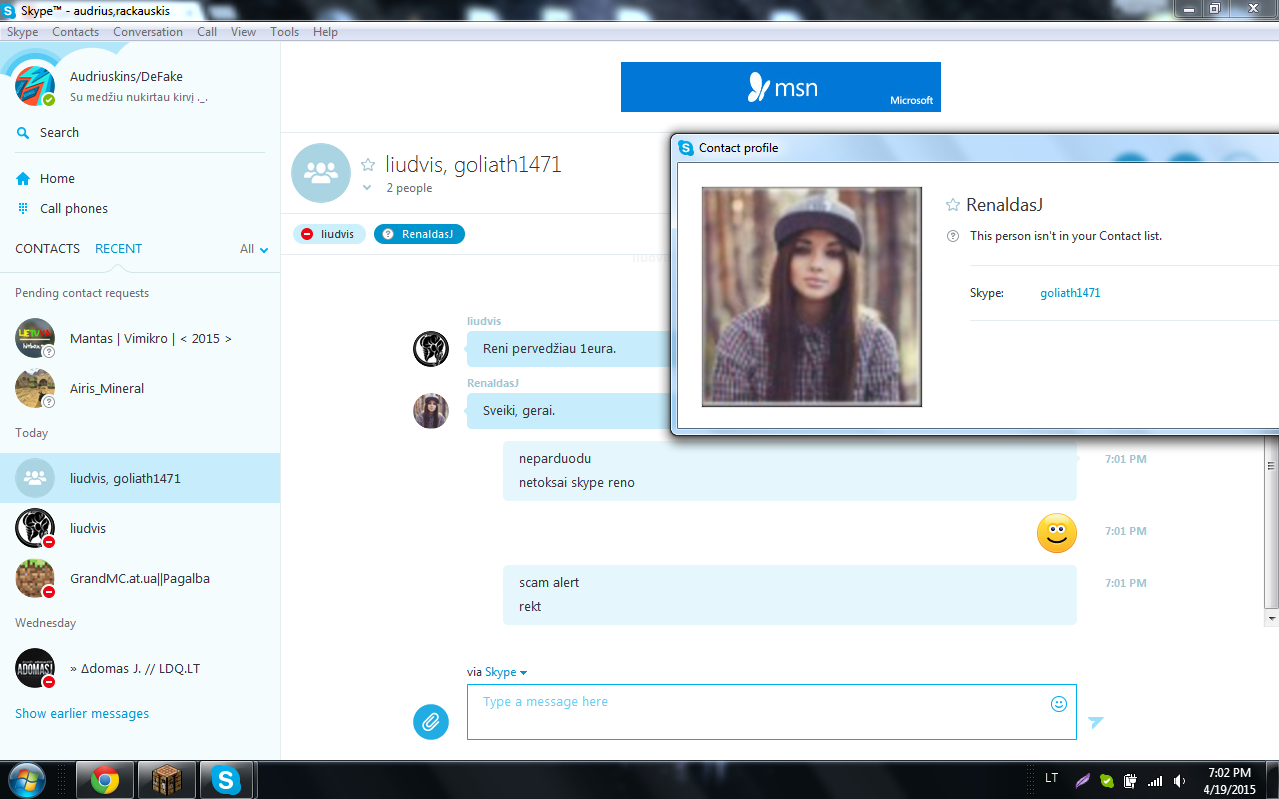The width and height of the screenshot is (1279, 799).
Task: Click the Windows Start button
Action: [x=27, y=780]
